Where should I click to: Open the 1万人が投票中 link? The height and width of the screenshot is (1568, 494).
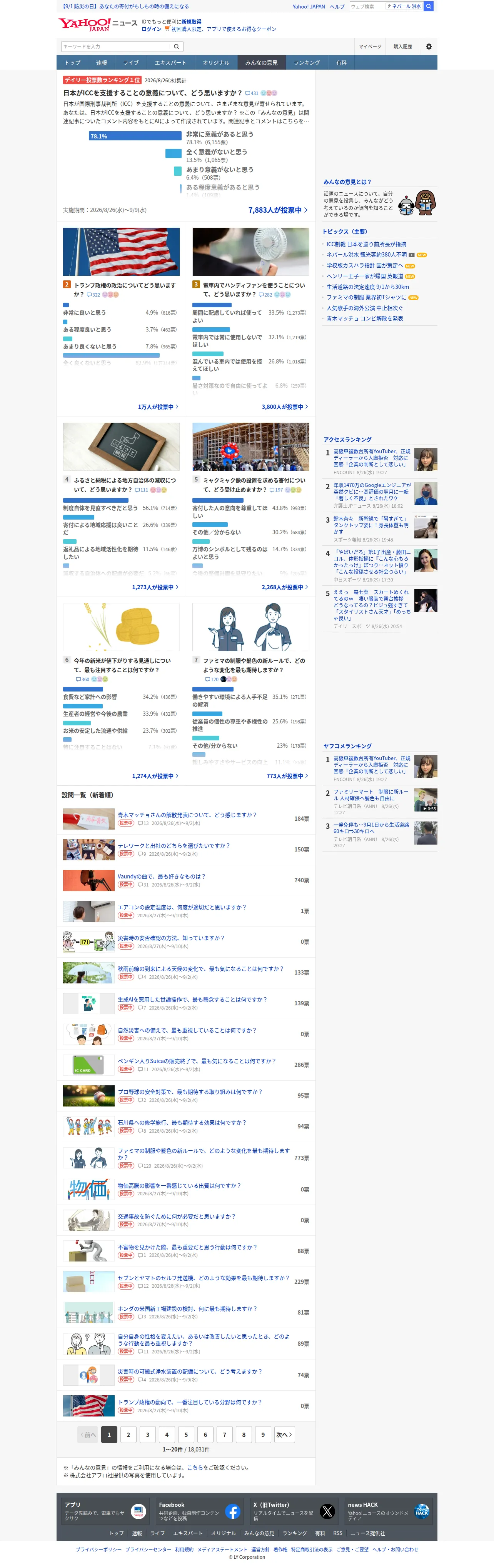pos(158,407)
